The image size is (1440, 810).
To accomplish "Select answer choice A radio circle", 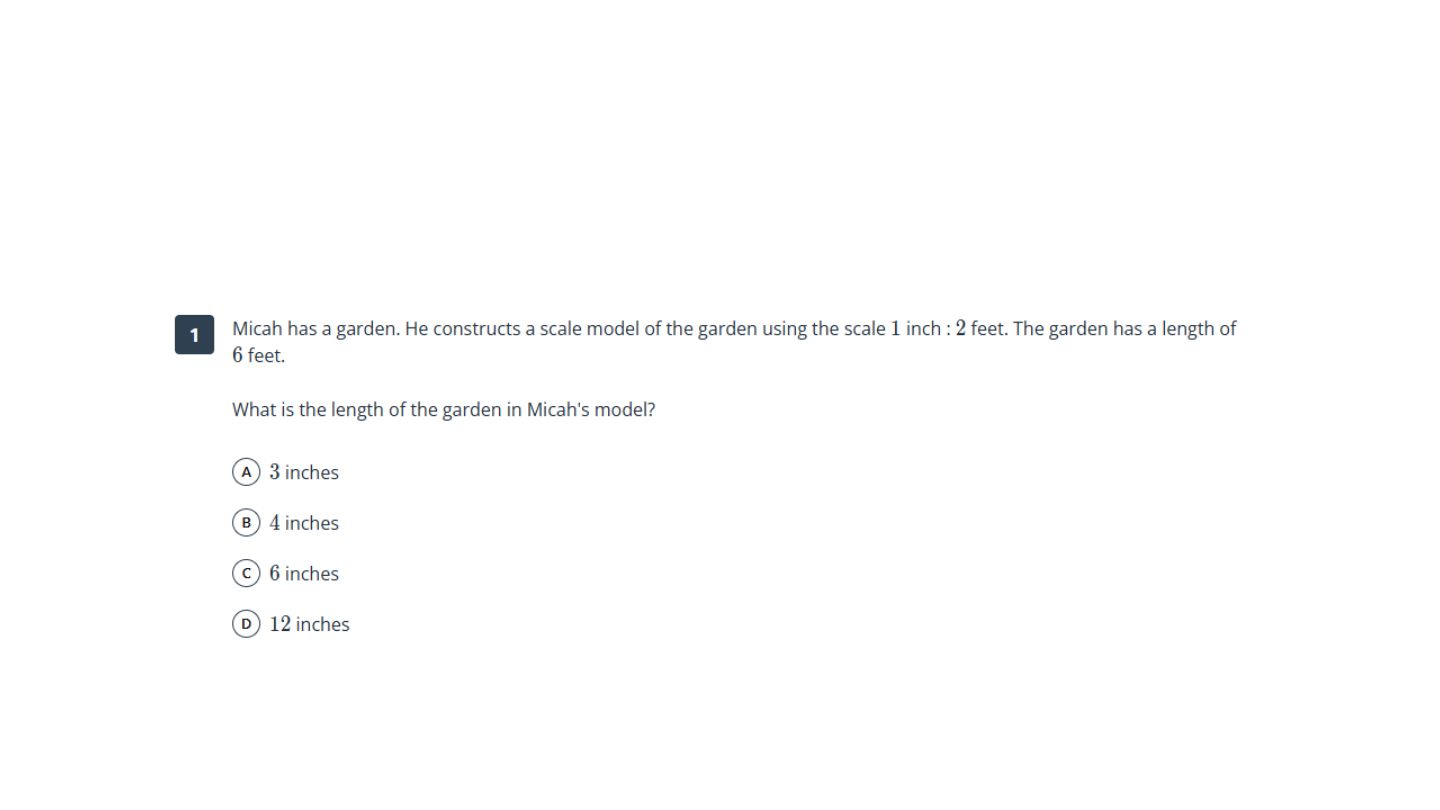I will [246, 472].
